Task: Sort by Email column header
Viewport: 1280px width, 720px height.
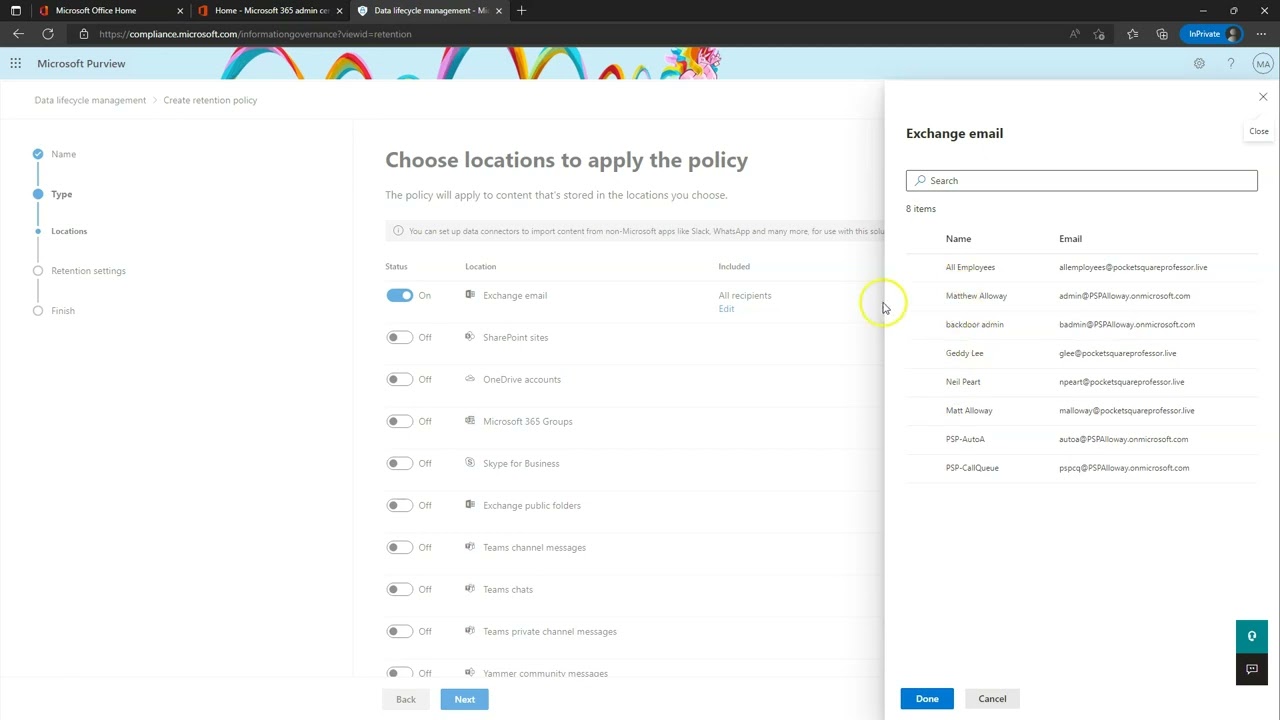Action: (x=1070, y=239)
